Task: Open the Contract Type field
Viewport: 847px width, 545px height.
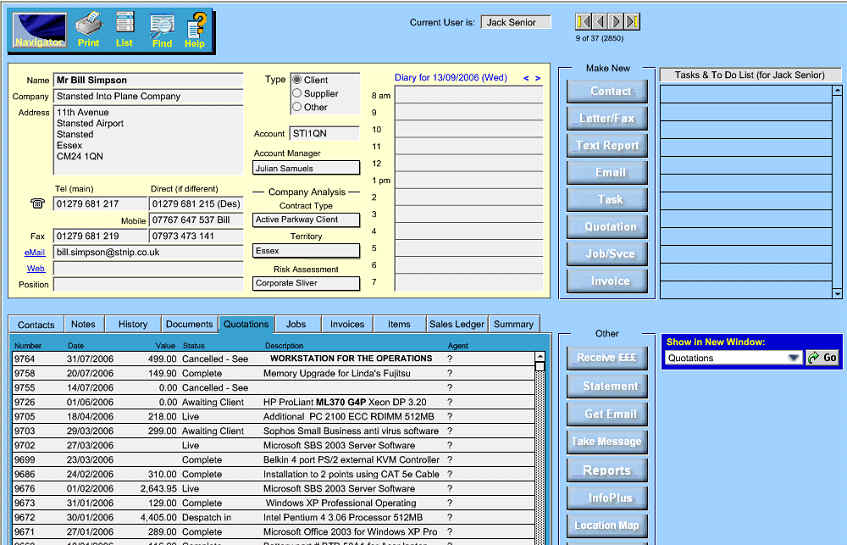Action: [x=306, y=220]
